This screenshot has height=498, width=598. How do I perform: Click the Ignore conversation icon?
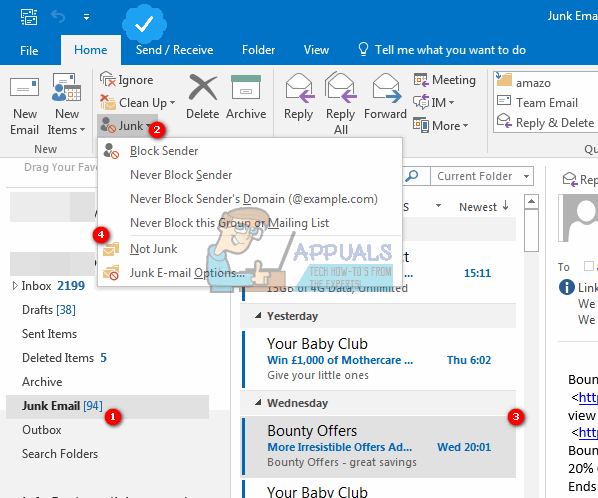pos(108,79)
